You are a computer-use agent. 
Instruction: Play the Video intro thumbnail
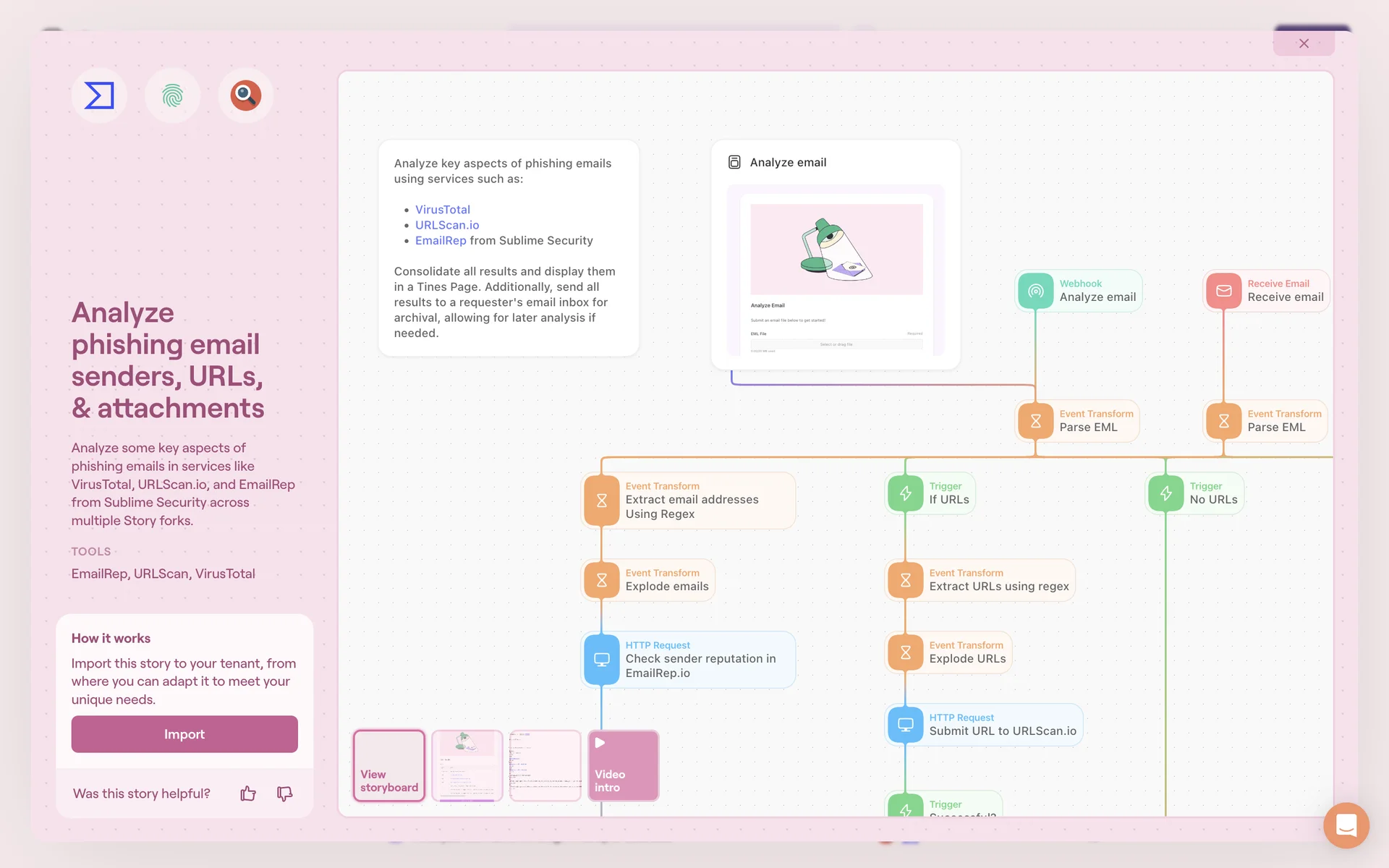pos(623,765)
